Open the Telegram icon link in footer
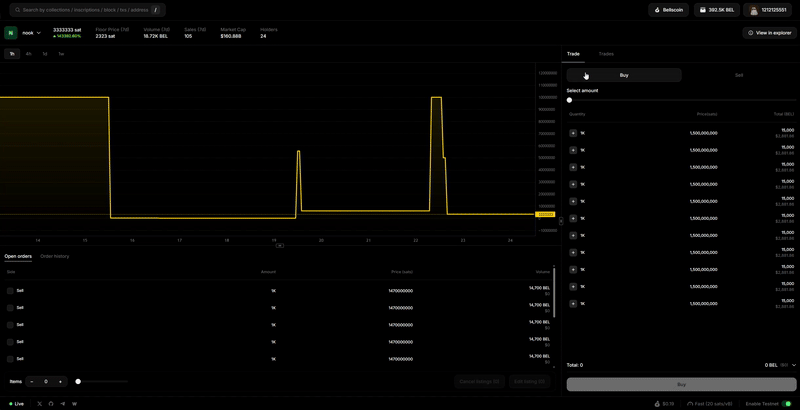 (x=63, y=403)
